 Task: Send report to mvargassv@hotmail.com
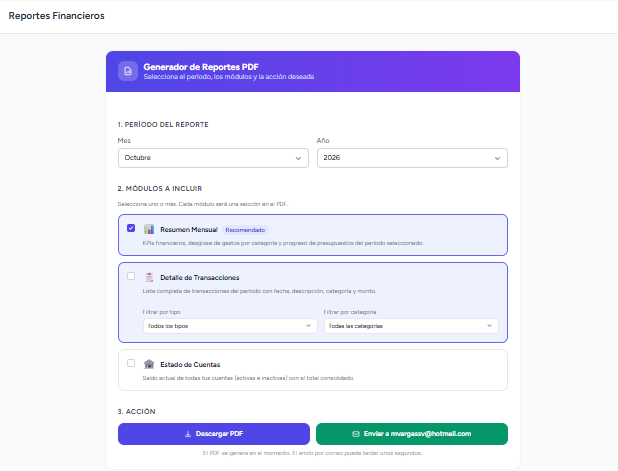tap(412, 434)
